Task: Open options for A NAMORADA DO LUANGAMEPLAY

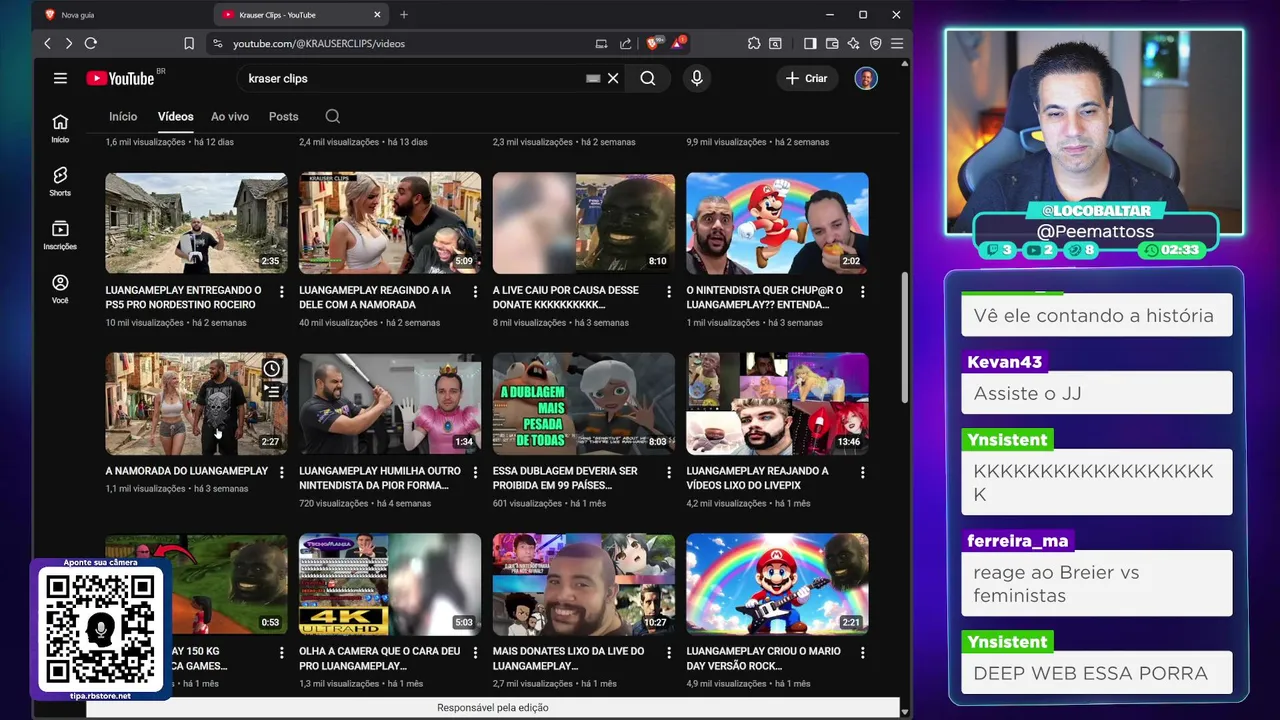Action: click(281, 472)
